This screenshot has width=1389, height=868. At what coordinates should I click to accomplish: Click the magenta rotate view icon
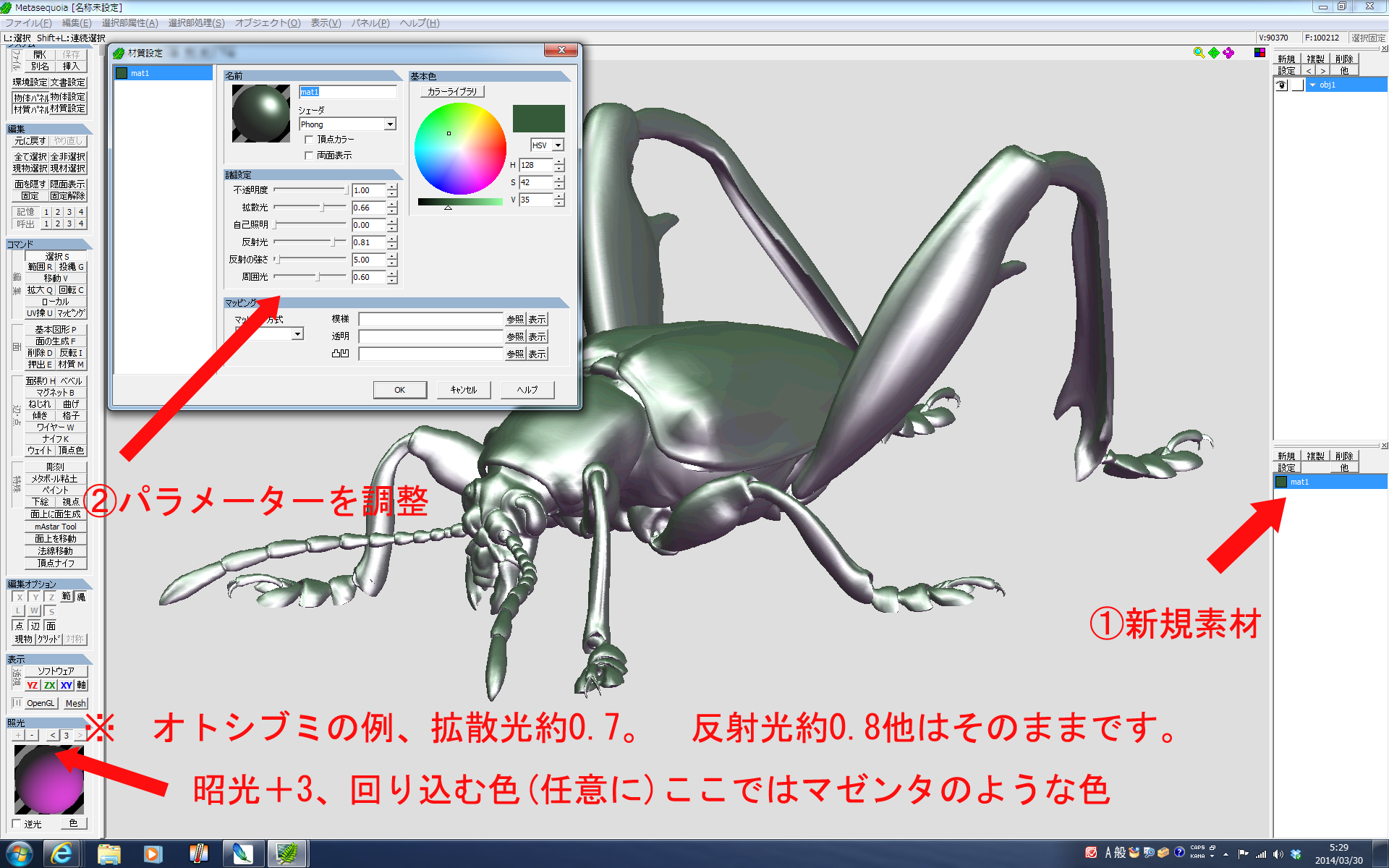click(x=1228, y=53)
